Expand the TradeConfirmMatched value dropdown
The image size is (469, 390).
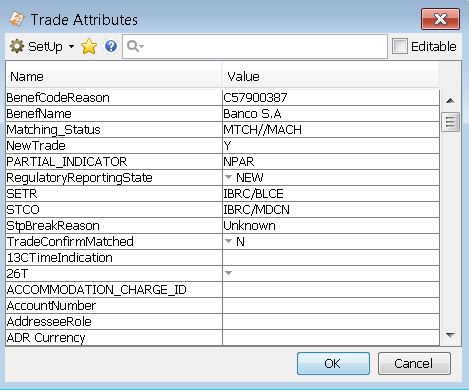pyautogui.click(x=228, y=241)
